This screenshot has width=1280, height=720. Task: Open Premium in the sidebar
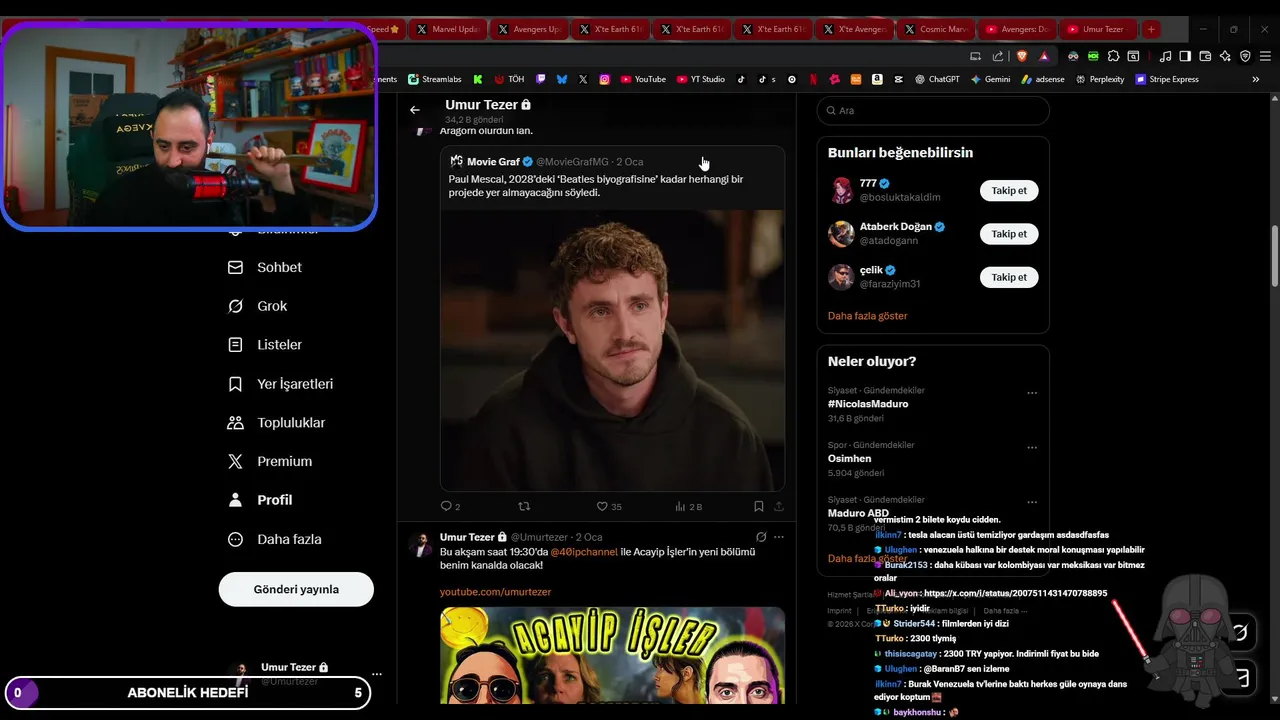[x=270, y=461]
